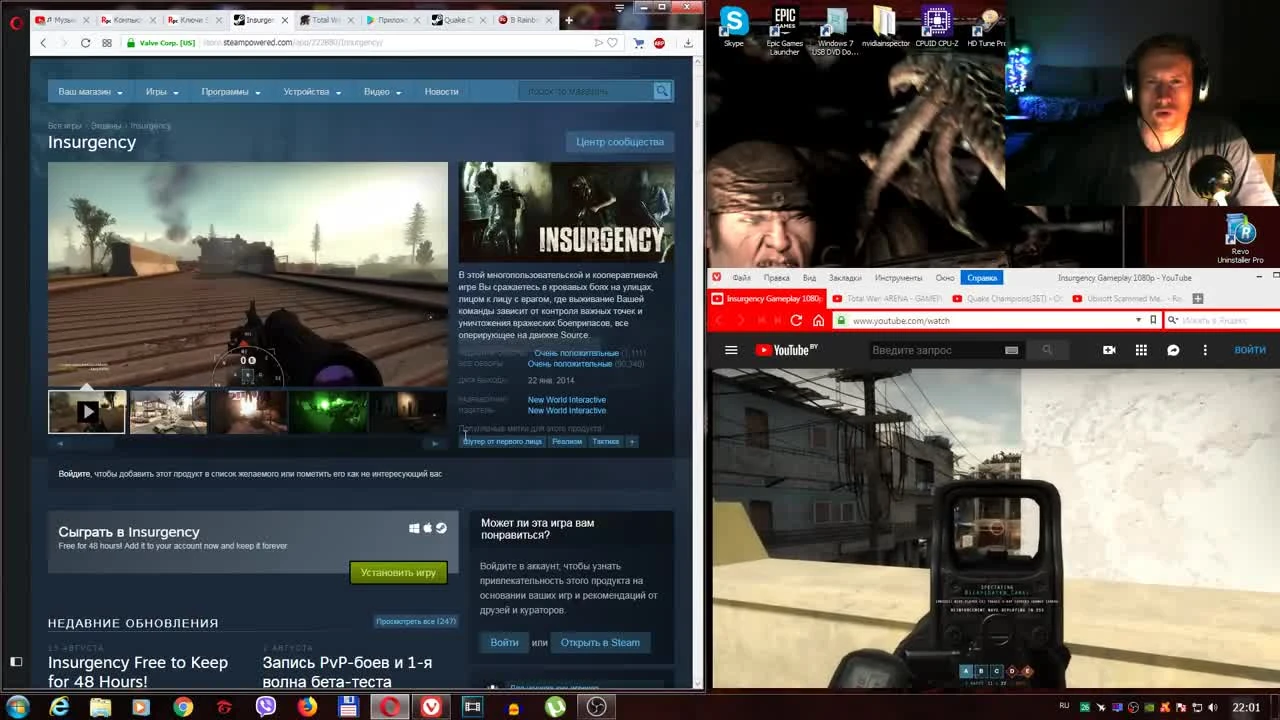Image resolution: width=1280 pixels, height=720 pixels.
Task: Open the YouTube on-screen keyboard icon
Action: point(1011,350)
